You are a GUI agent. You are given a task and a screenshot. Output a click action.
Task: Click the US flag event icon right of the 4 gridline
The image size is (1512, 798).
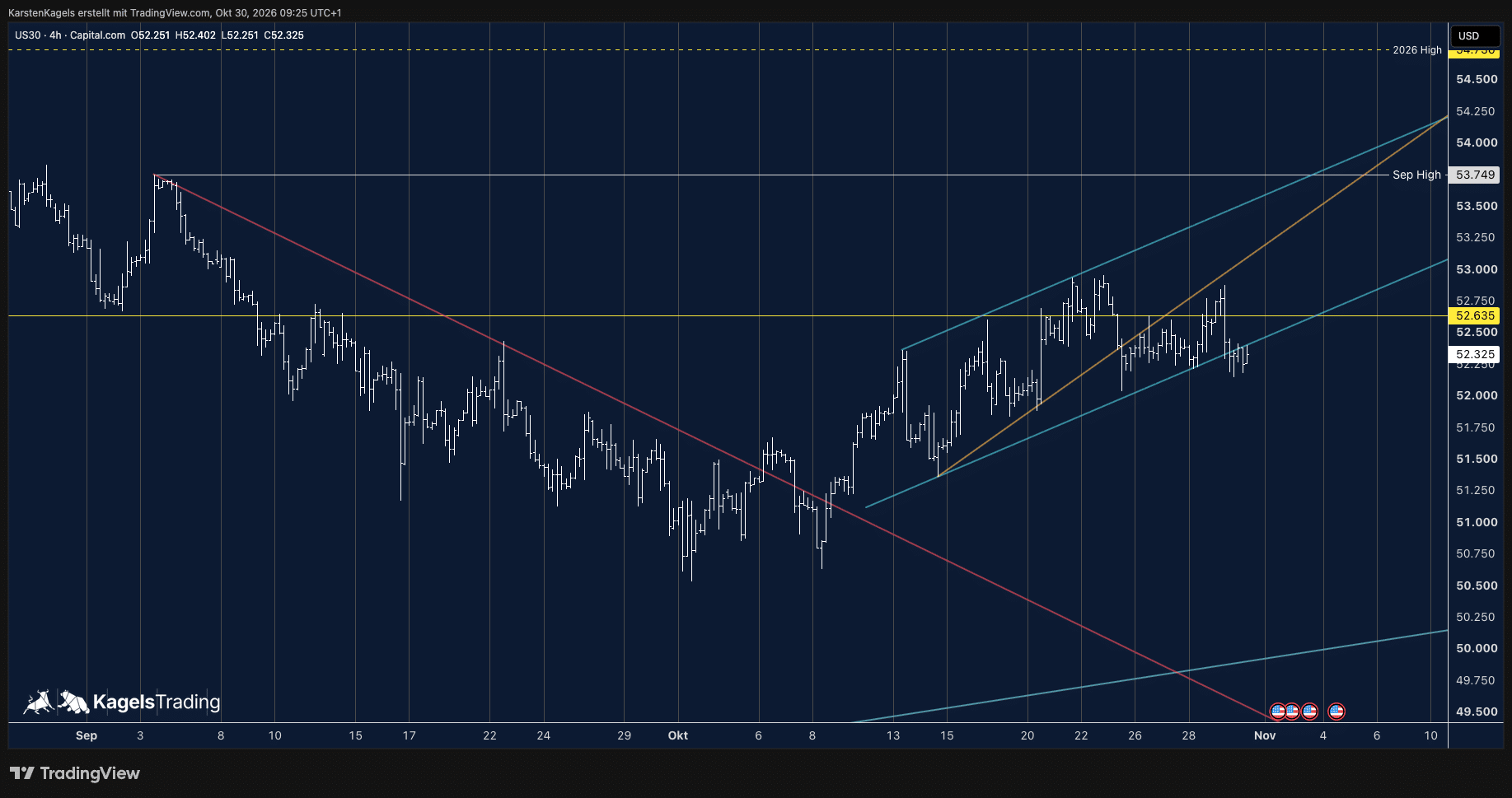(x=1336, y=711)
